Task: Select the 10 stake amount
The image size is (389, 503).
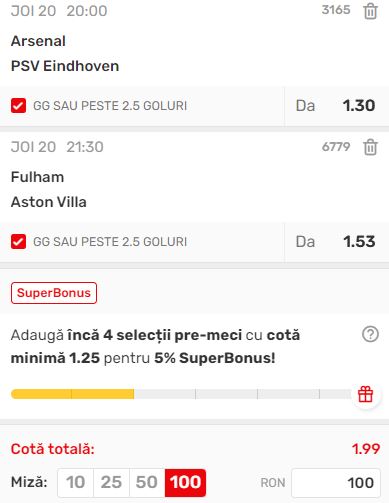Action: point(75,482)
